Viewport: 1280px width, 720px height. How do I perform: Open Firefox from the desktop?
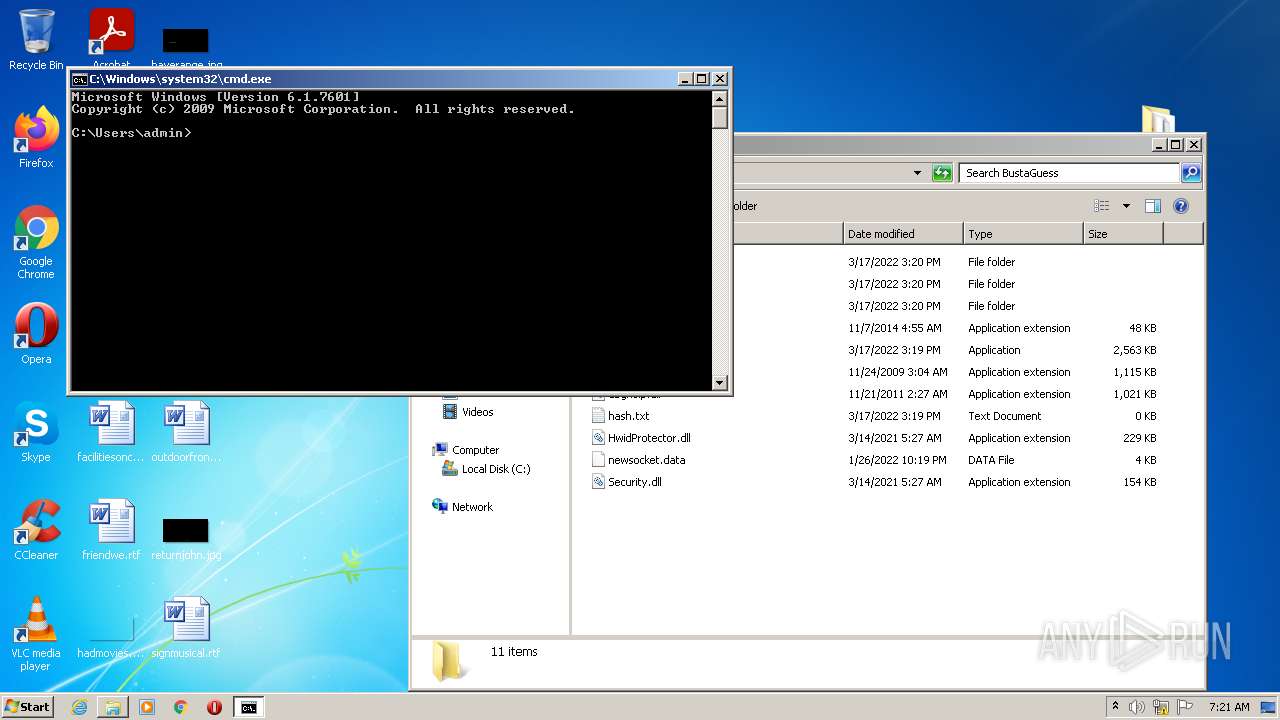click(x=36, y=138)
